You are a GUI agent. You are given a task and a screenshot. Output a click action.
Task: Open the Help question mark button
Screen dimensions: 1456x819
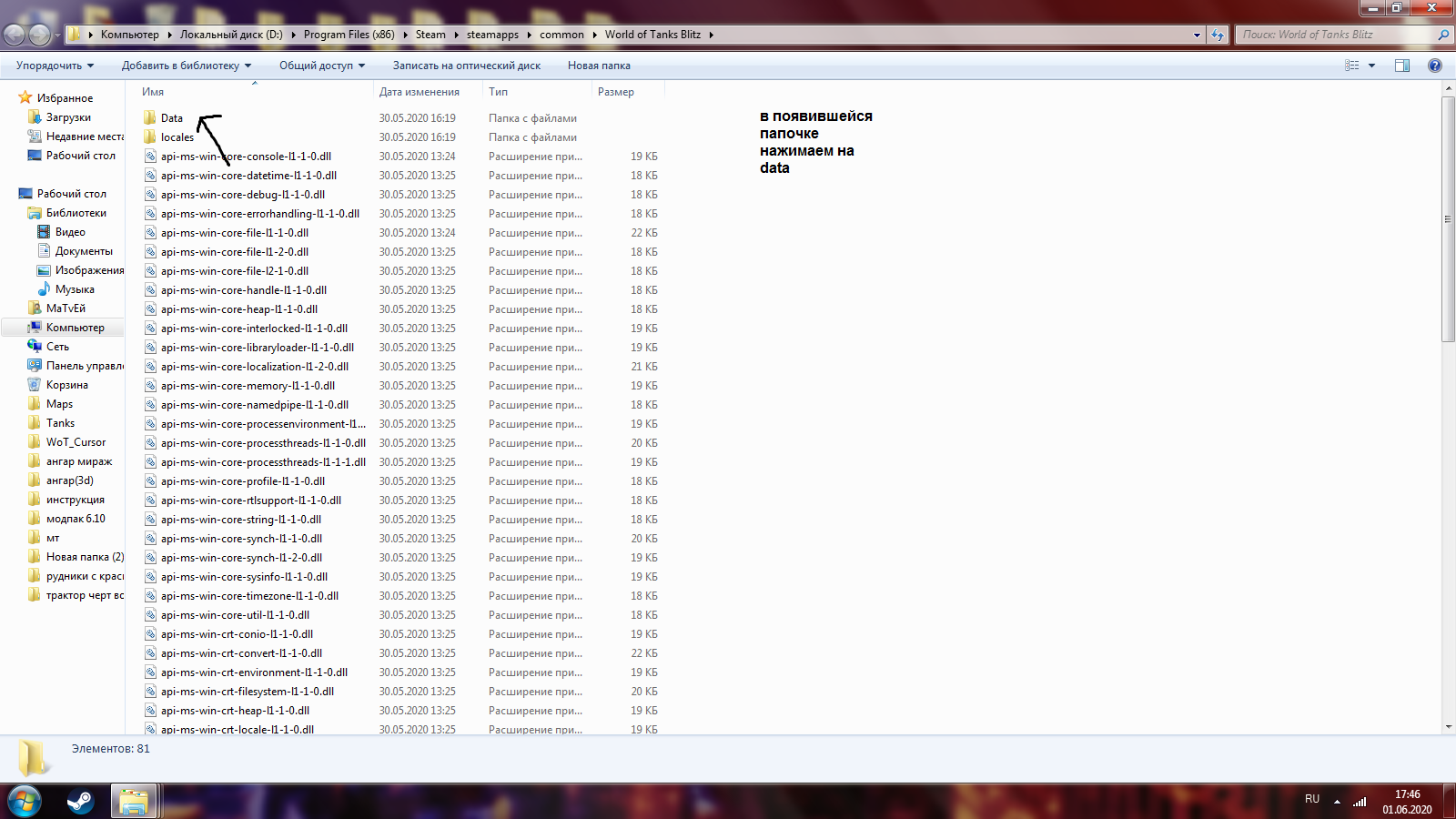pos(1435,66)
